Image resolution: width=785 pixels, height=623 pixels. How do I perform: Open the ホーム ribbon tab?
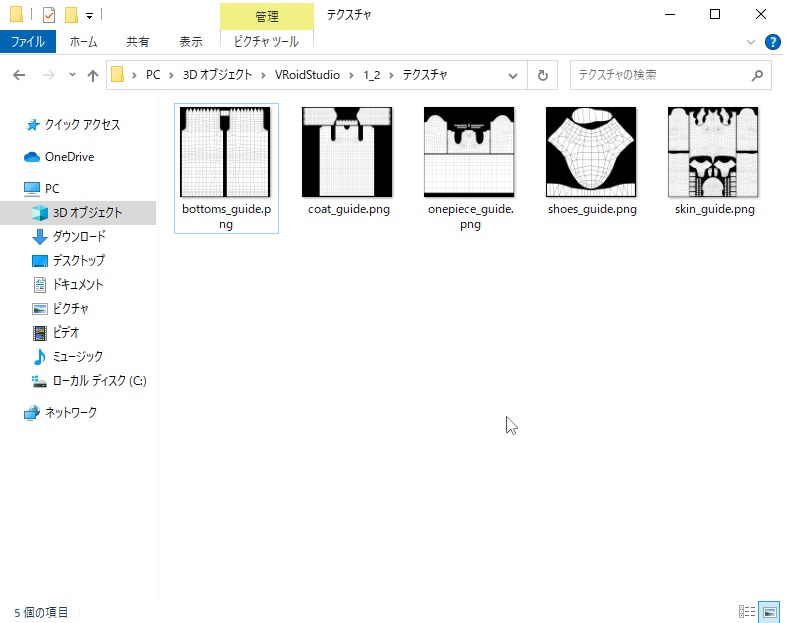(x=83, y=42)
